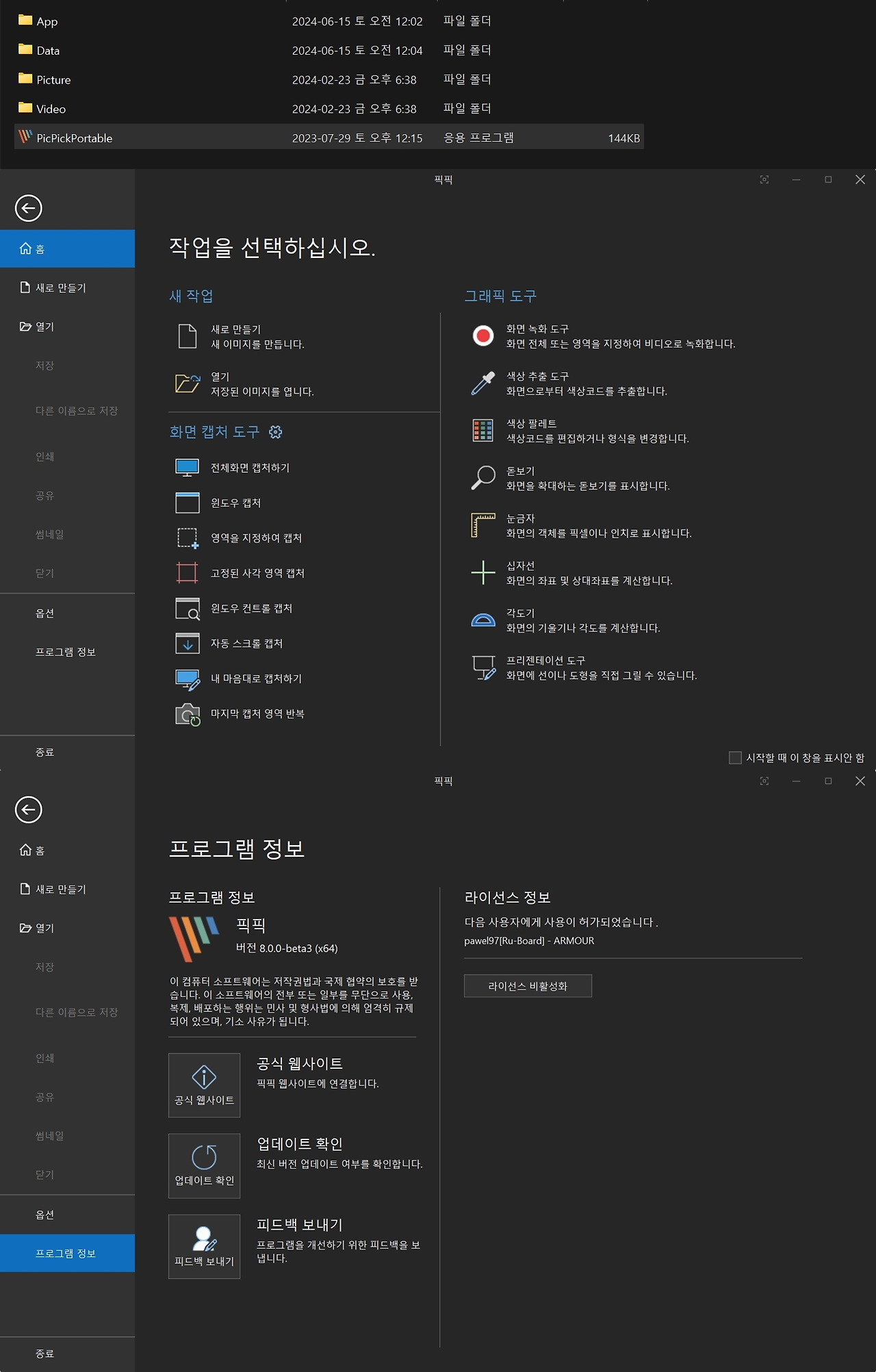Select the App folder row

pyautogui.click(x=328, y=21)
